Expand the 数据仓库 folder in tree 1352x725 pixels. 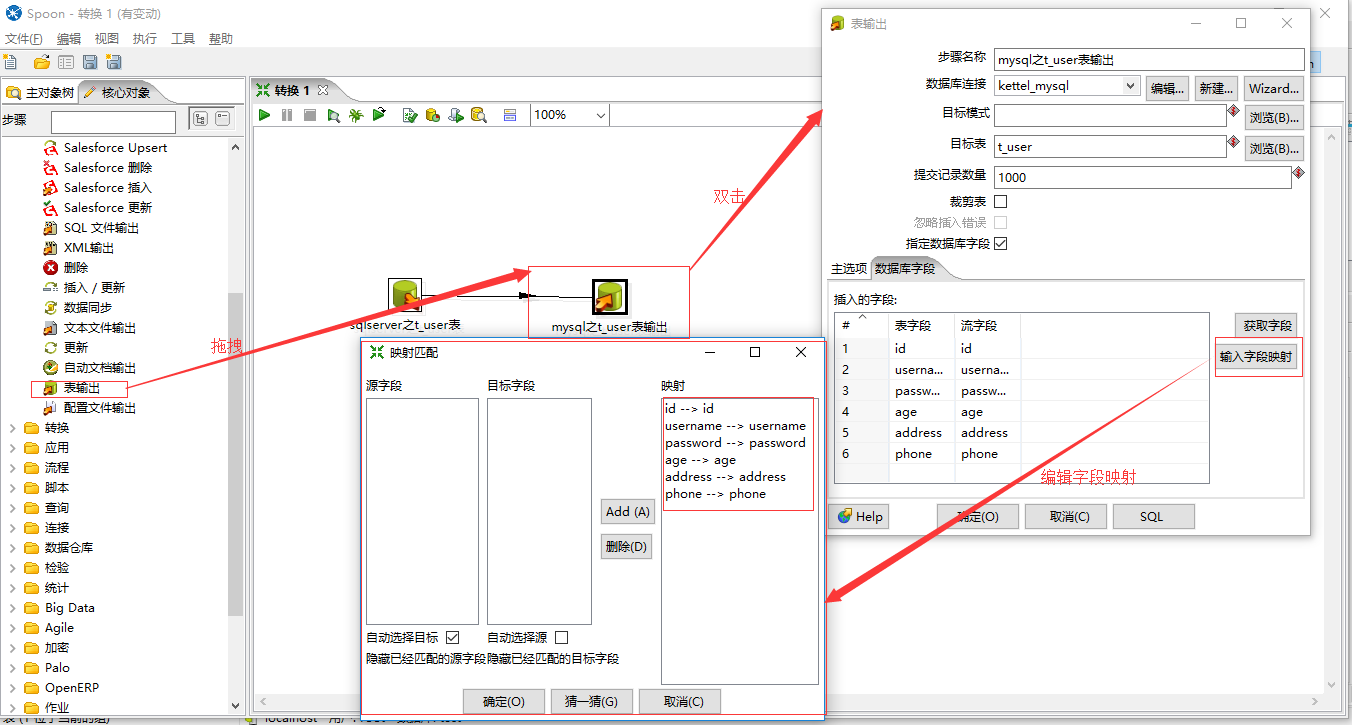click(x=13, y=548)
